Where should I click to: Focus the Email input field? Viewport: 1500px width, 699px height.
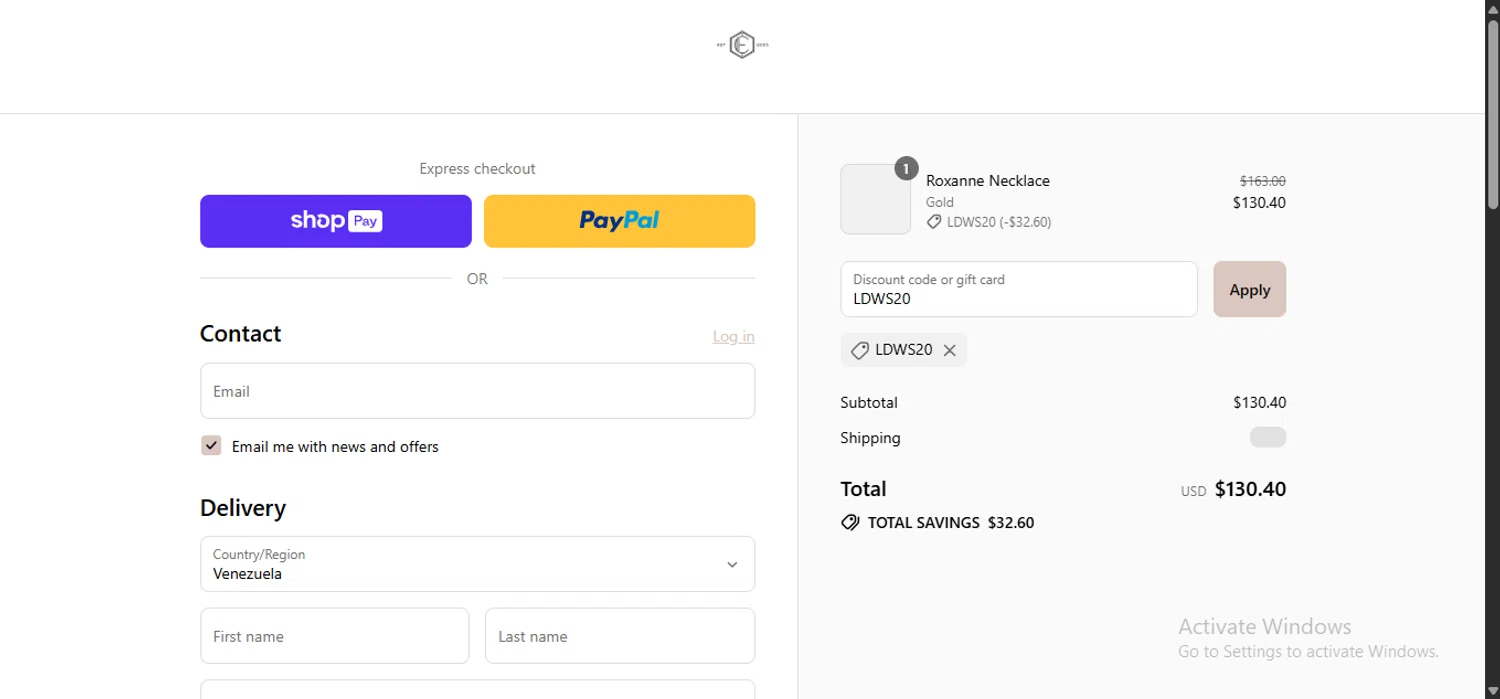(477, 391)
